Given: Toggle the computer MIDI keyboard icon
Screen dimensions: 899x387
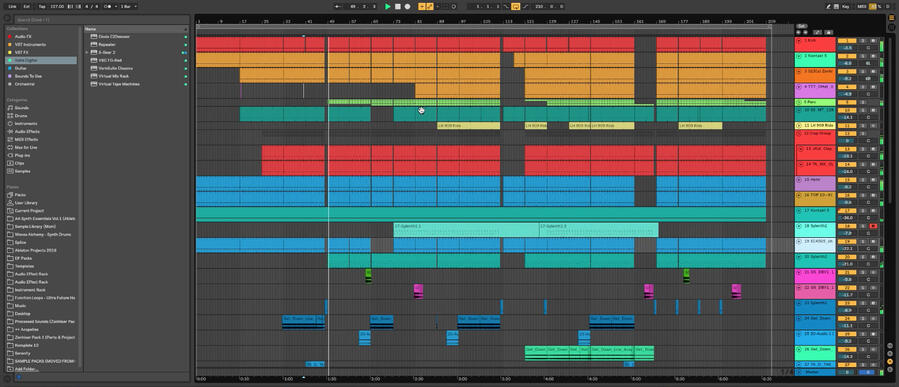Looking at the screenshot, I should click(837, 6).
